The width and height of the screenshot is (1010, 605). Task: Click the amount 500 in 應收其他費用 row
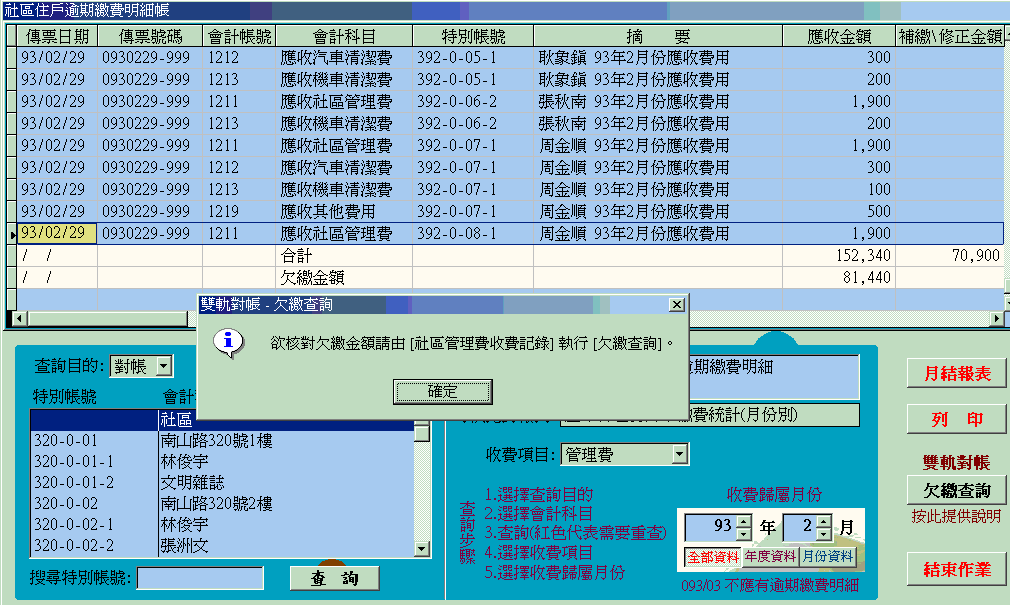point(839,211)
